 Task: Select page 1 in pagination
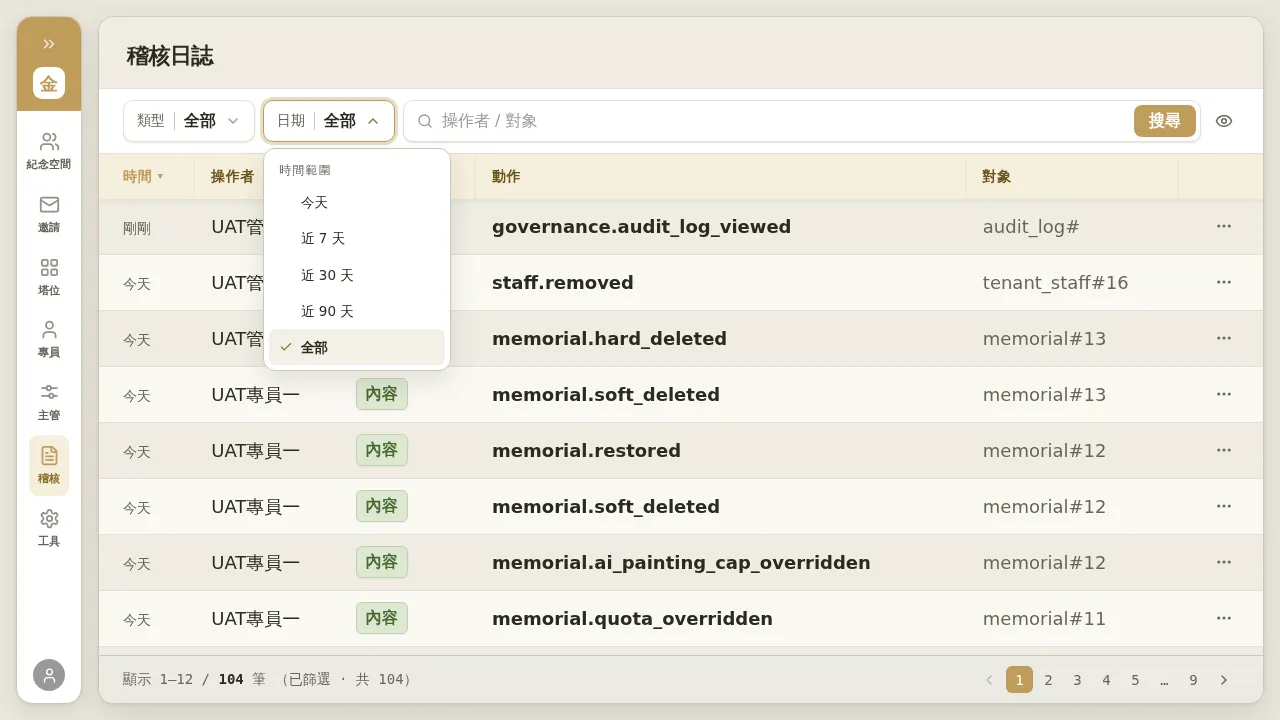click(x=1019, y=680)
